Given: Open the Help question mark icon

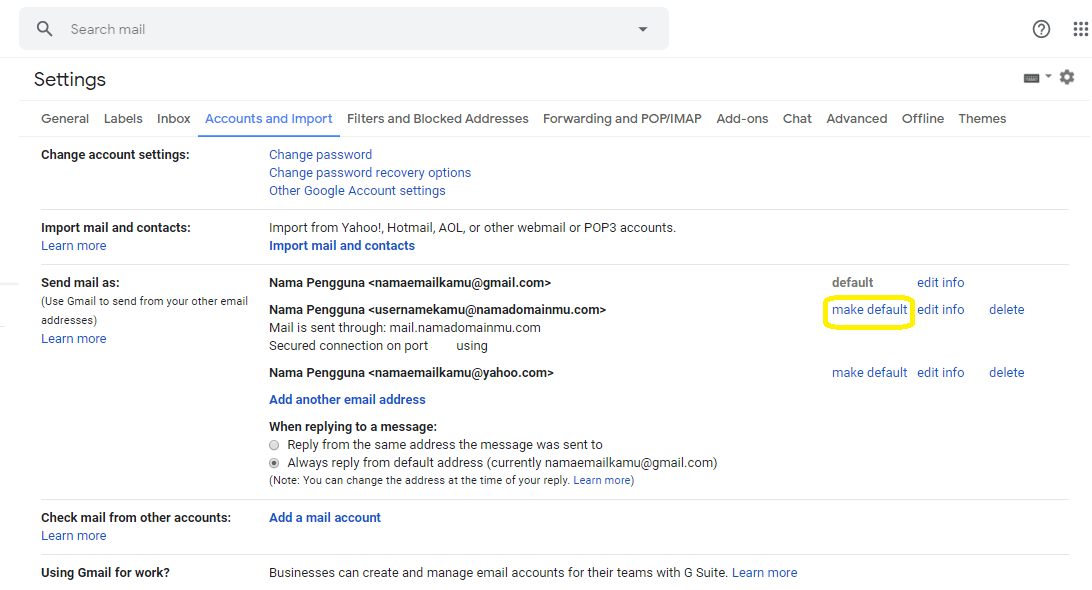Looking at the screenshot, I should 1041,29.
